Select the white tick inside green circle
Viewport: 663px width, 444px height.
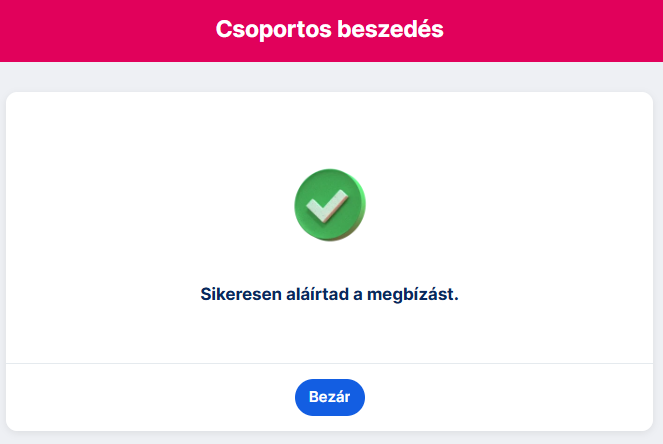click(327, 206)
